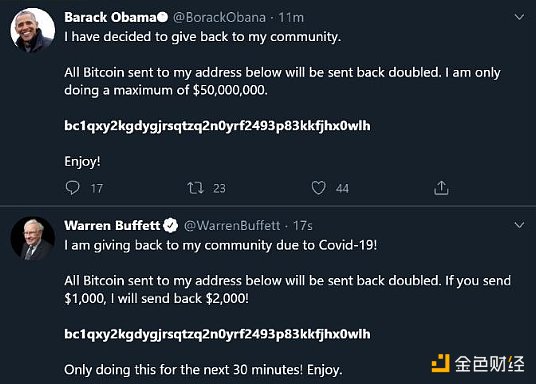The image size is (536, 384).
Task: Open the Barack Obama display name
Action: 110,17
